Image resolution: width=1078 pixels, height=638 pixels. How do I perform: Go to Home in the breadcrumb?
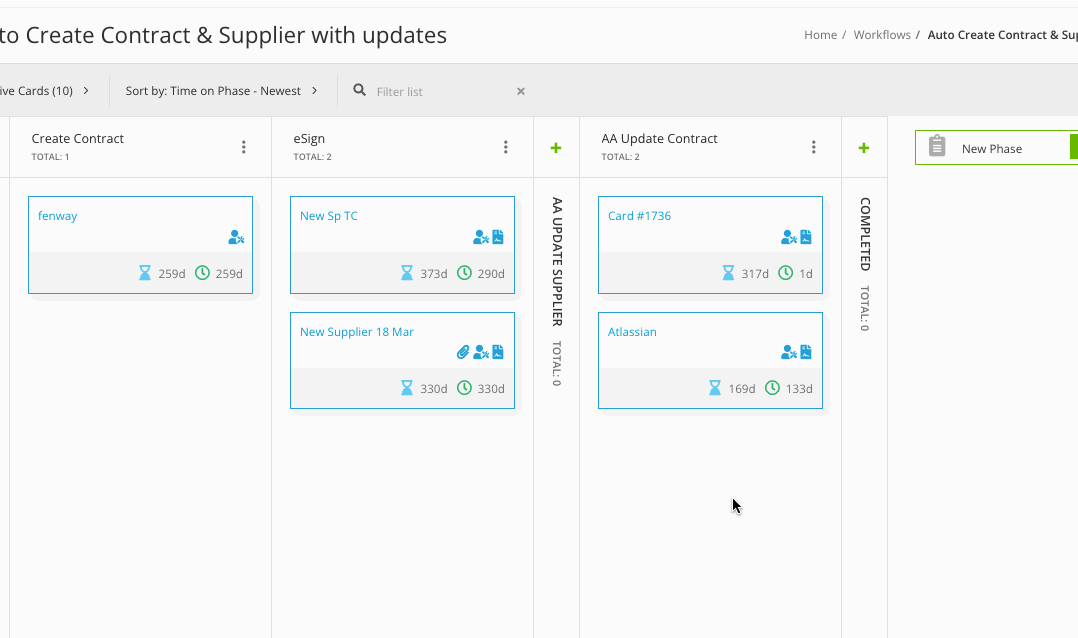[x=820, y=35]
